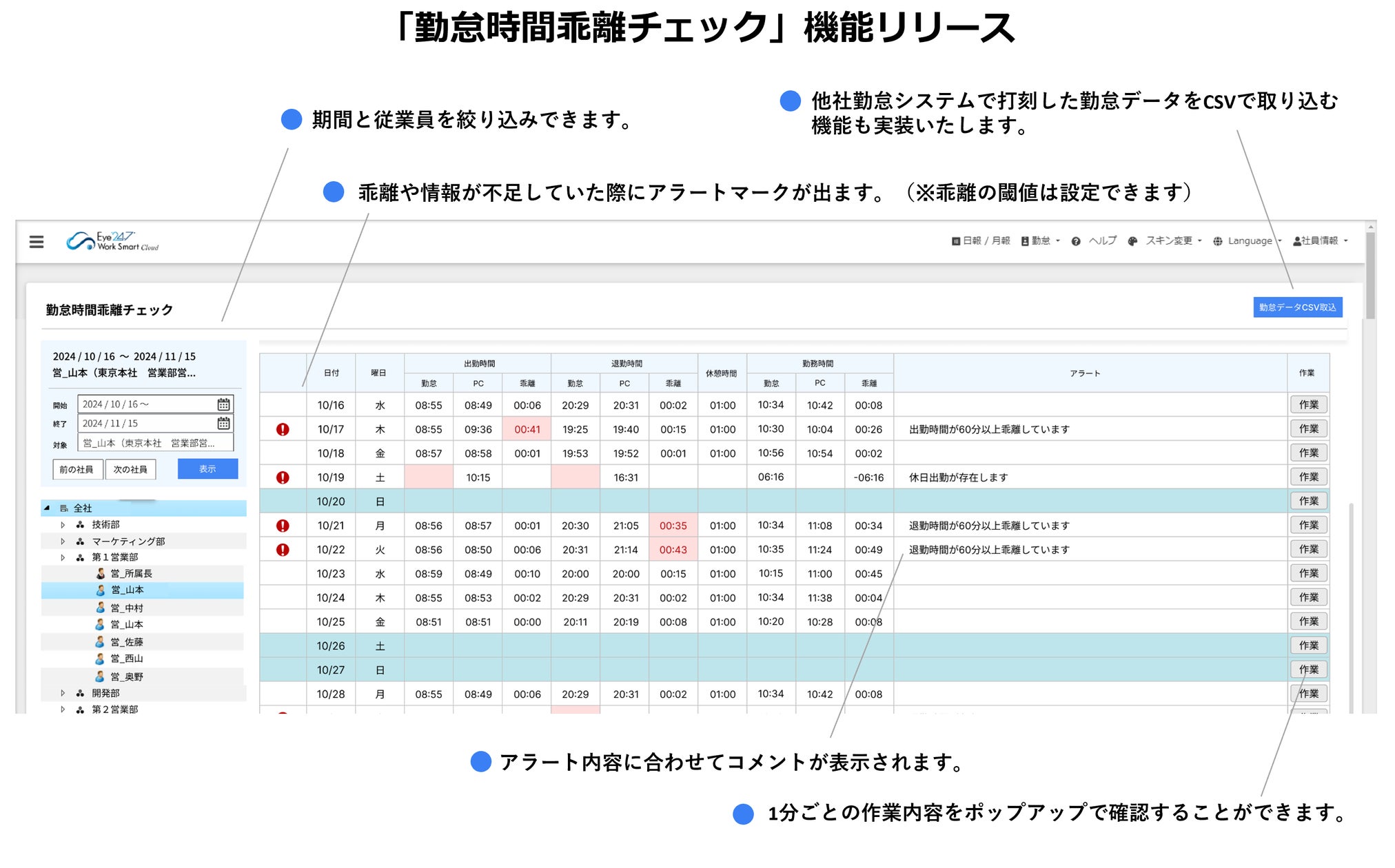Click red alert icon on 10/22 row
The image size is (1395, 868).
283,550
